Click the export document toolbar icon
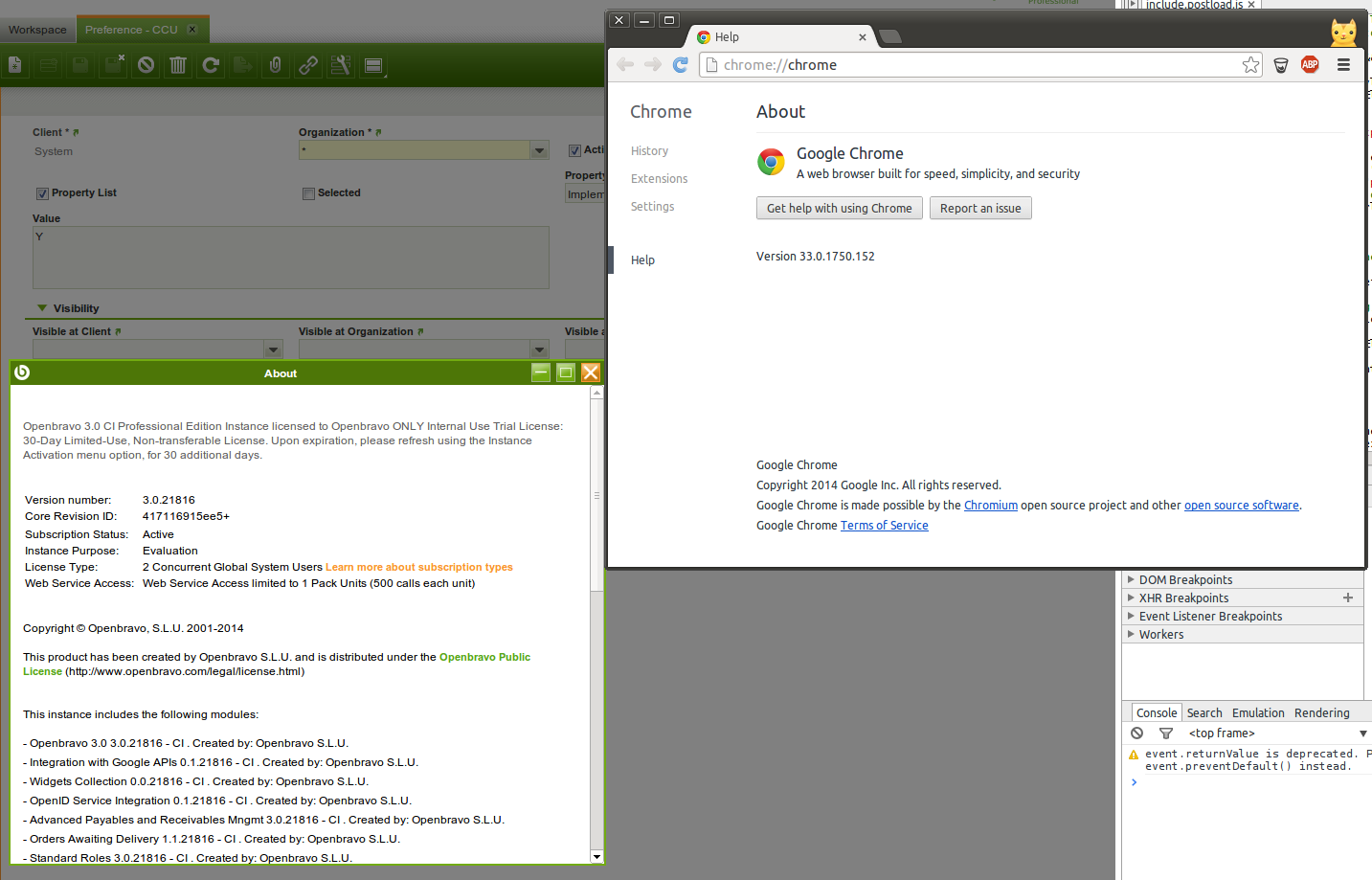This screenshot has height=880, width=1372. pyautogui.click(x=243, y=65)
